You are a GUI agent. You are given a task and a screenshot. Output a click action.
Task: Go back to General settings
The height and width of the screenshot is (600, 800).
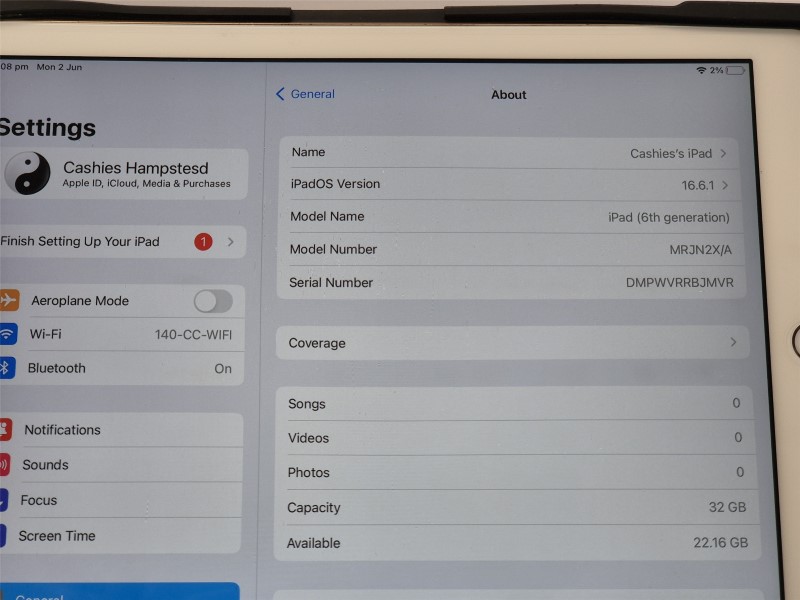click(x=305, y=94)
